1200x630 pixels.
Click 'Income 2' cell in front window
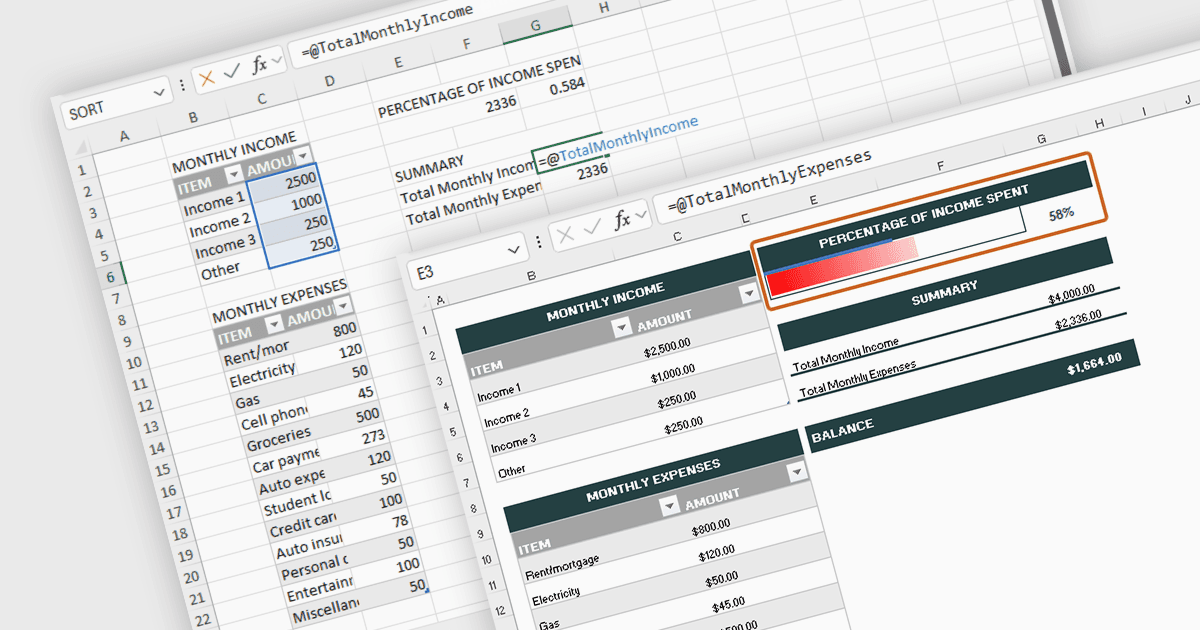[x=507, y=419]
